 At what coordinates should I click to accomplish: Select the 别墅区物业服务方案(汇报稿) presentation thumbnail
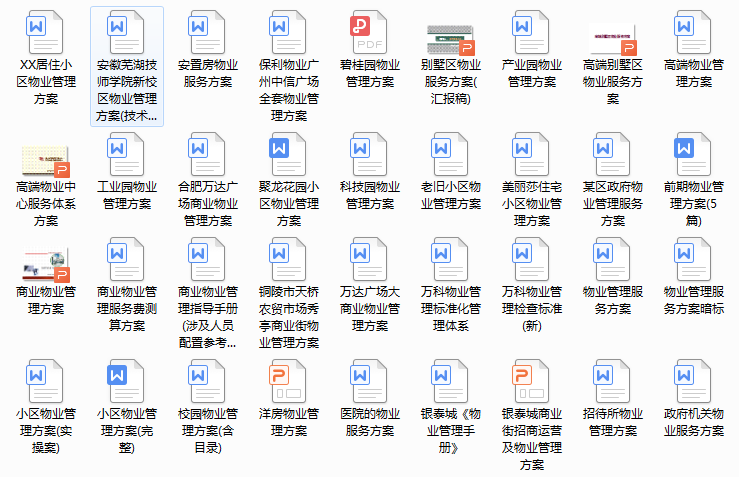pos(451,39)
